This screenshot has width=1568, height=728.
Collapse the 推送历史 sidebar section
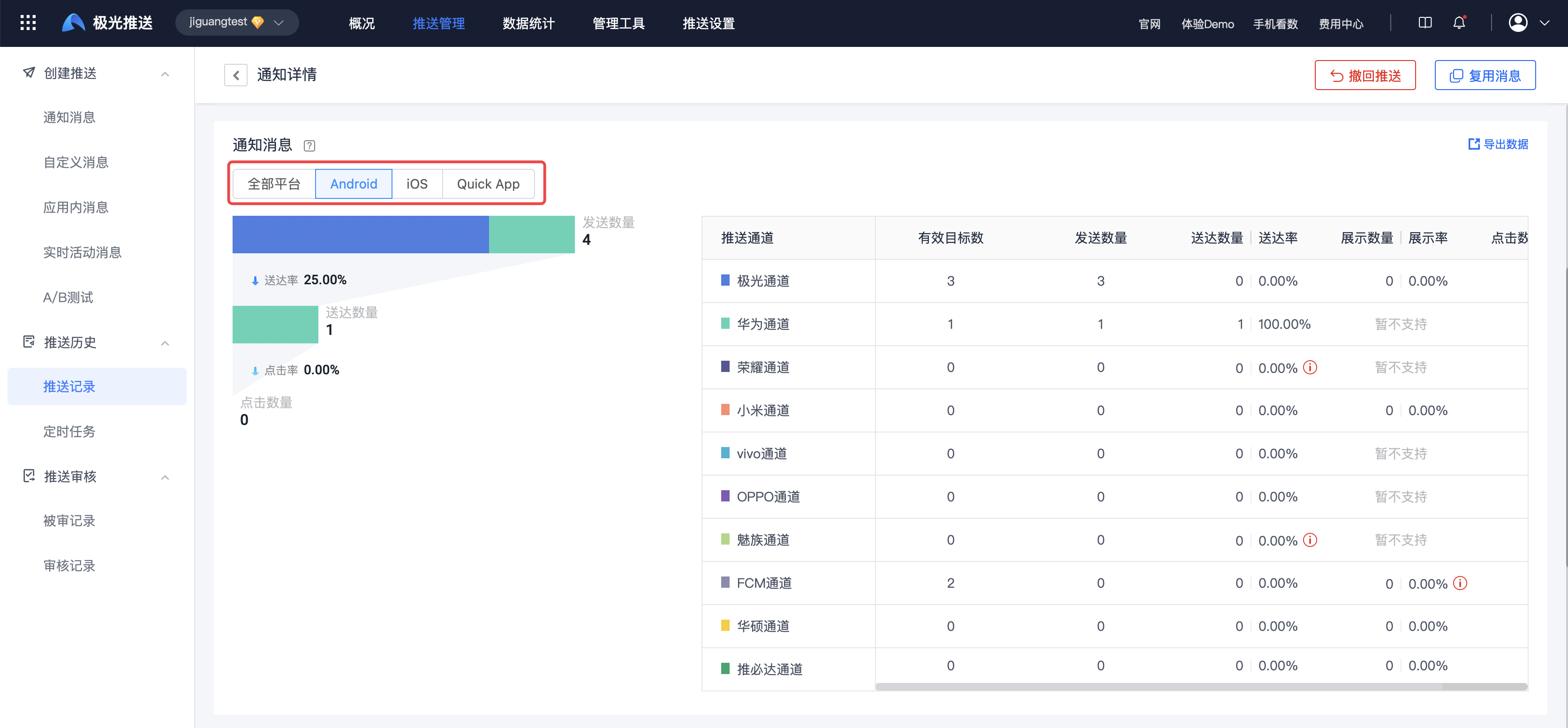tap(165, 343)
